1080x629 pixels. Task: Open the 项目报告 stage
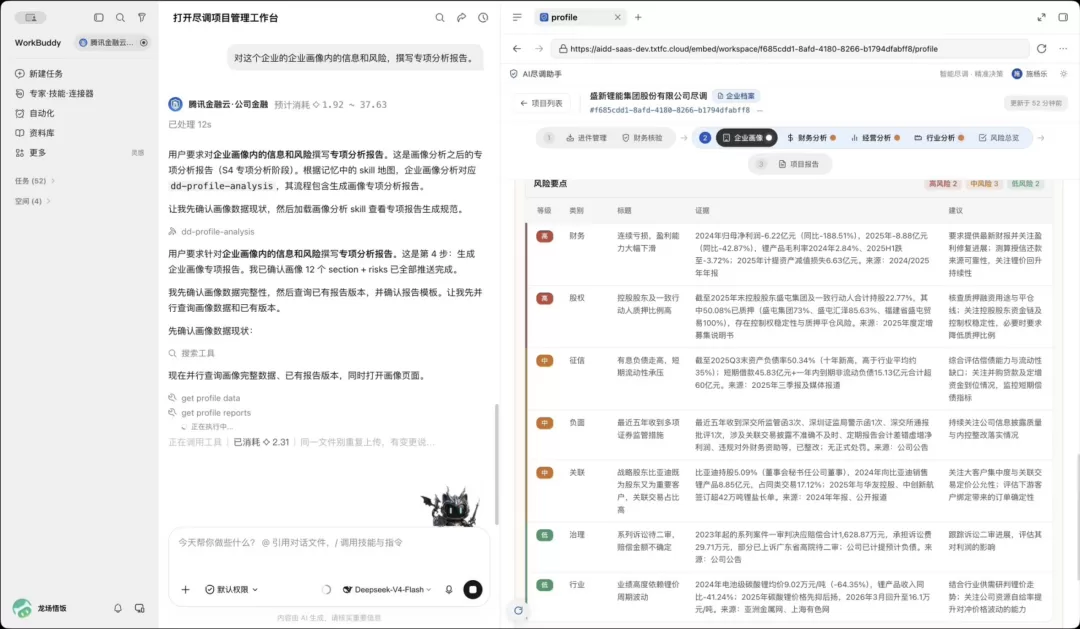[x=790, y=164]
